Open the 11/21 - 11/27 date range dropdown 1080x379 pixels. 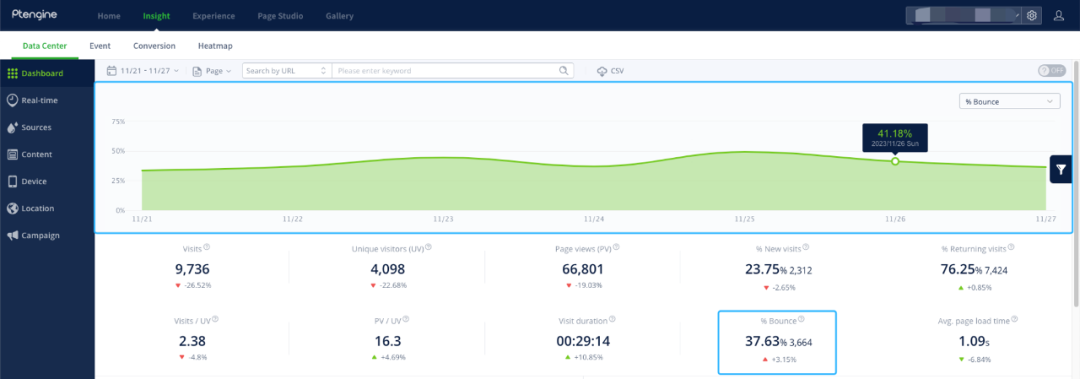point(143,70)
